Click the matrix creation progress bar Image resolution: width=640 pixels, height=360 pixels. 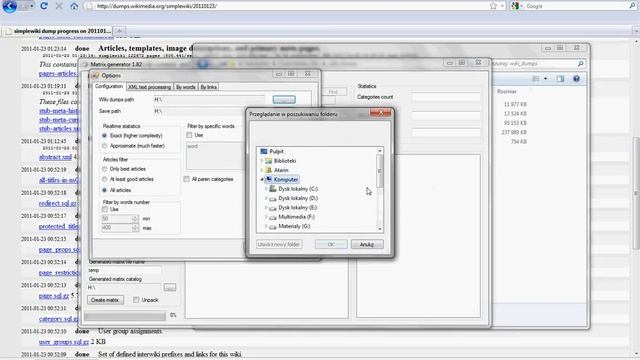click(x=125, y=316)
